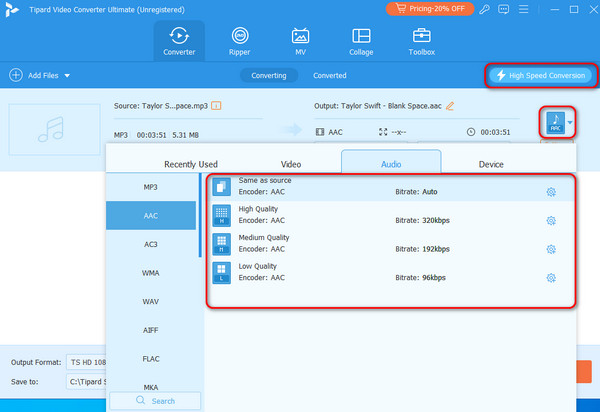Edit output file name pencil icon
This screenshot has height=412, width=600.
450,106
